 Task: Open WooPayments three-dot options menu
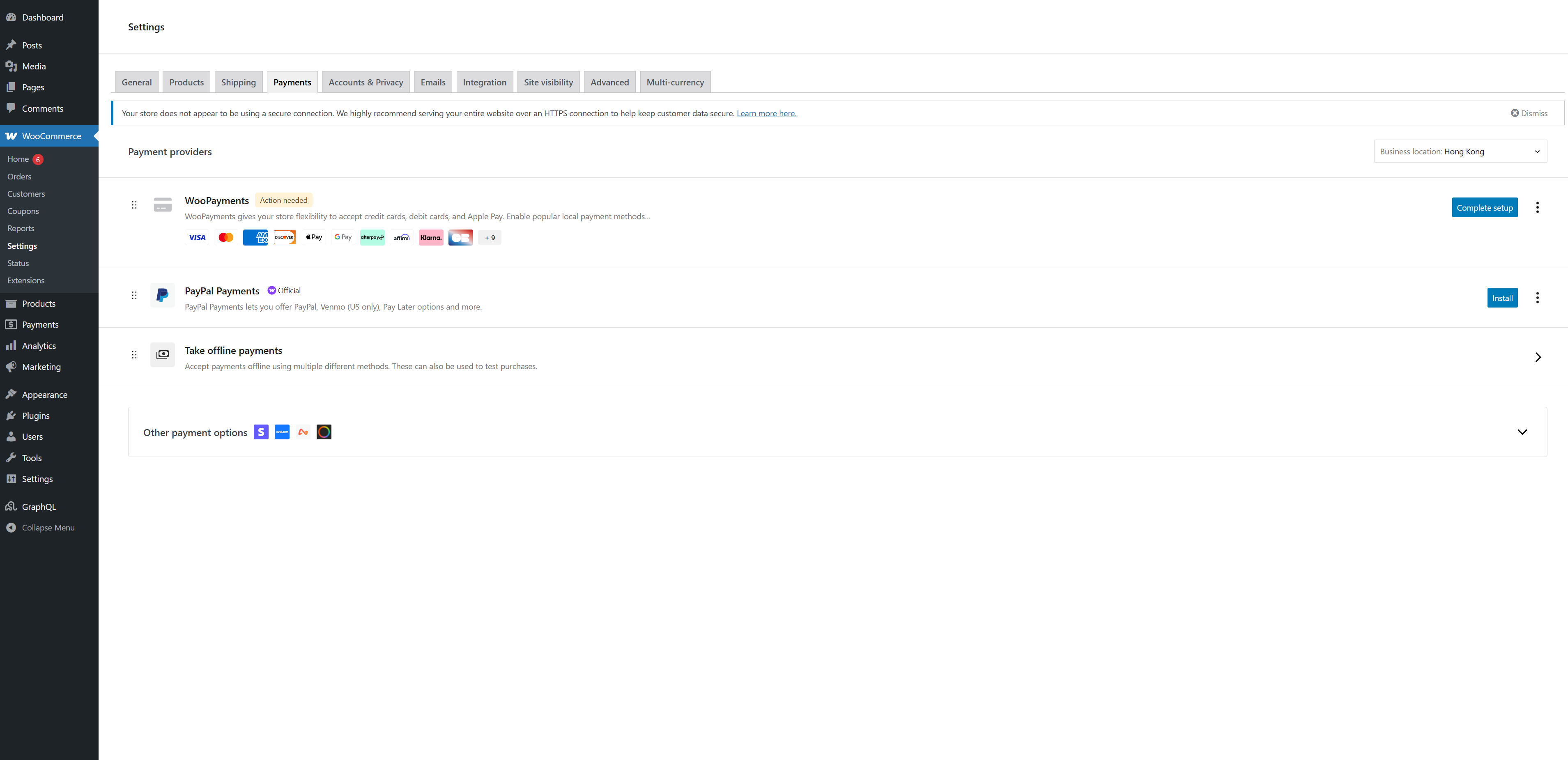click(x=1537, y=207)
